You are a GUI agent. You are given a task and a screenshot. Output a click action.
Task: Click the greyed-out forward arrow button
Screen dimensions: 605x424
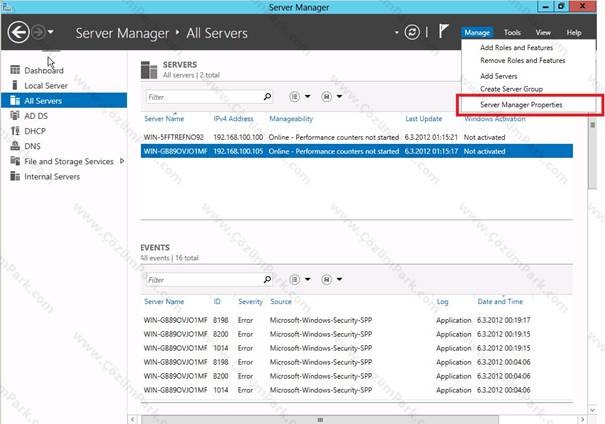38,32
